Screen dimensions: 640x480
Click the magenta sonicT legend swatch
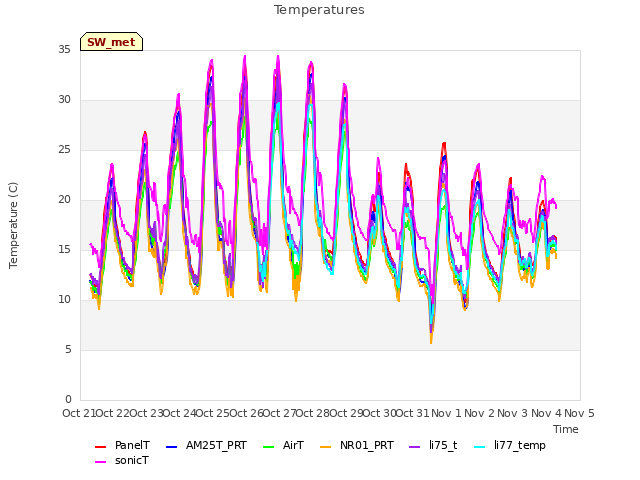[100, 462]
